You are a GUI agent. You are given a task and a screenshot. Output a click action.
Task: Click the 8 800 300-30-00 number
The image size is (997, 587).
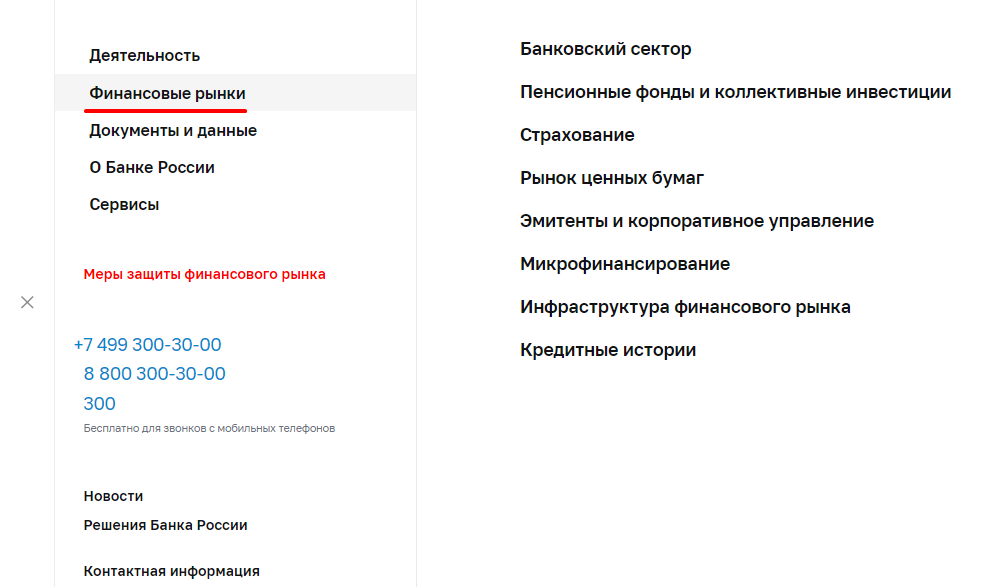(154, 374)
